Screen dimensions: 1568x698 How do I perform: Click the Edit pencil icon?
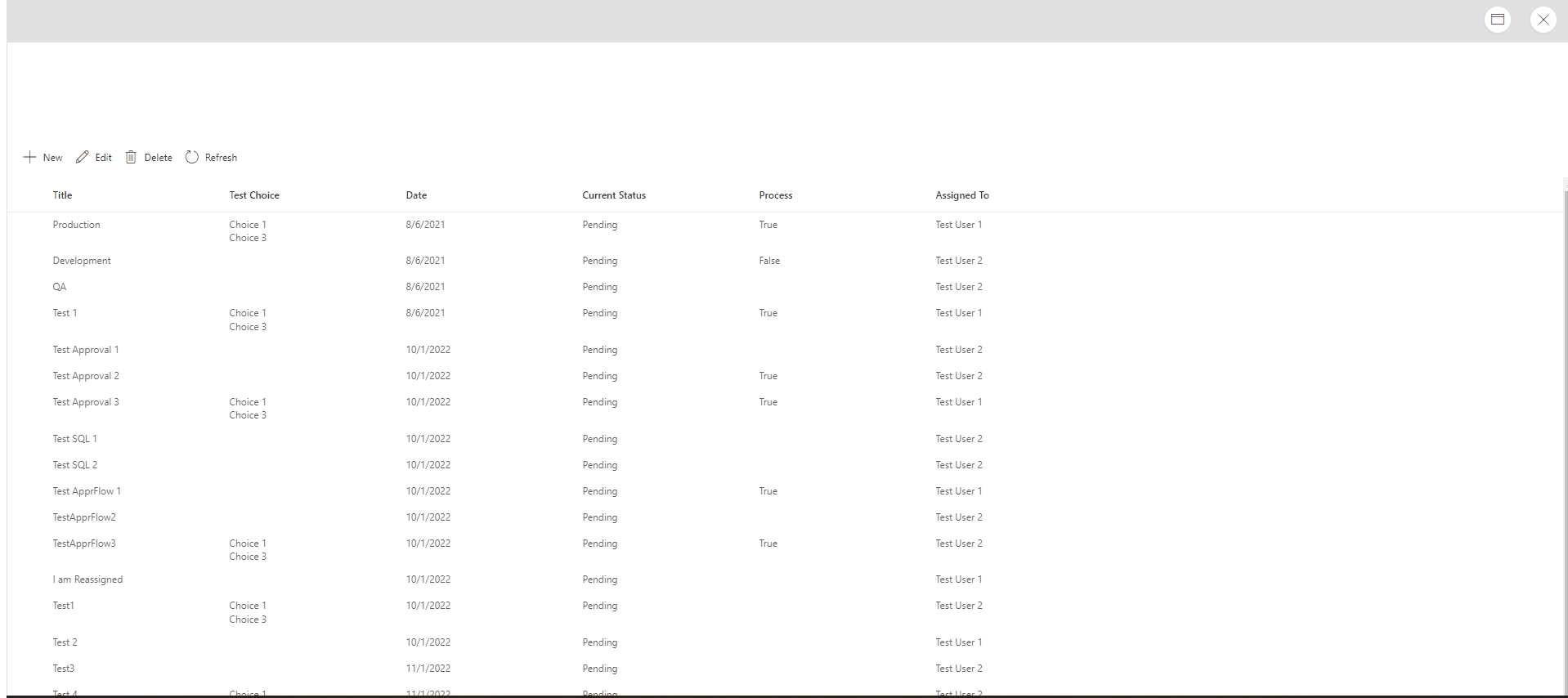[83, 158]
